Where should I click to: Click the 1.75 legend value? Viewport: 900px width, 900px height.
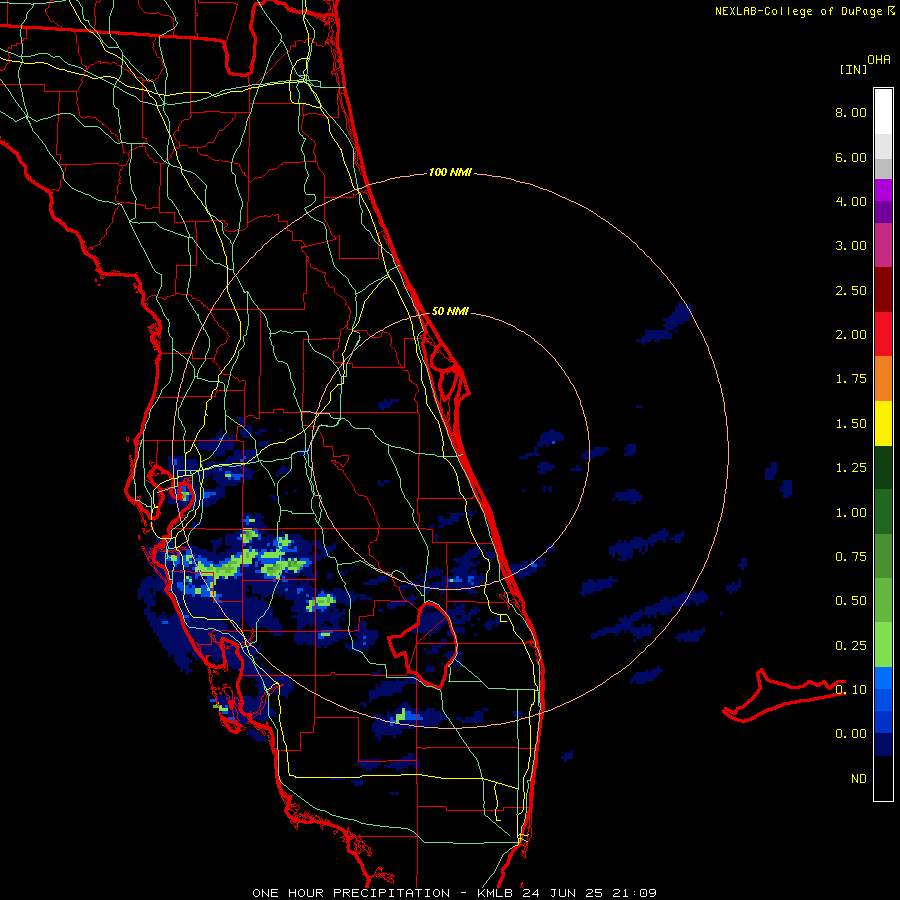tap(851, 379)
